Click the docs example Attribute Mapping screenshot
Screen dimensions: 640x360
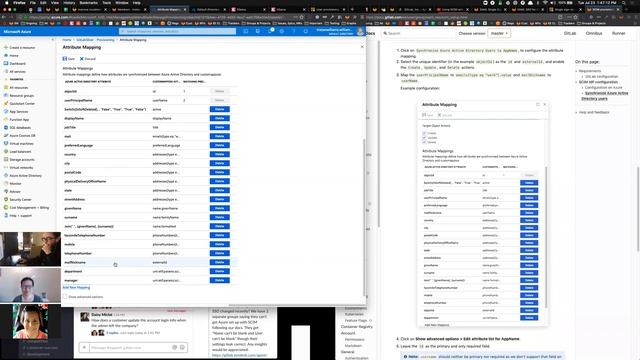(x=483, y=213)
